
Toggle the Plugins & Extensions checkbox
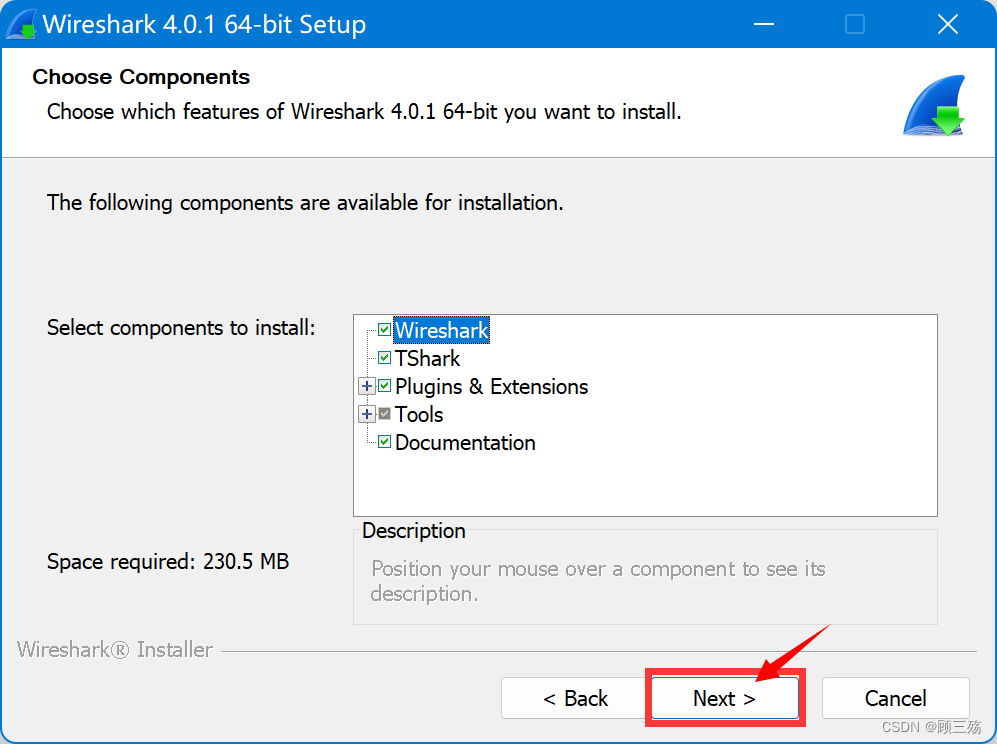(x=384, y=386)
